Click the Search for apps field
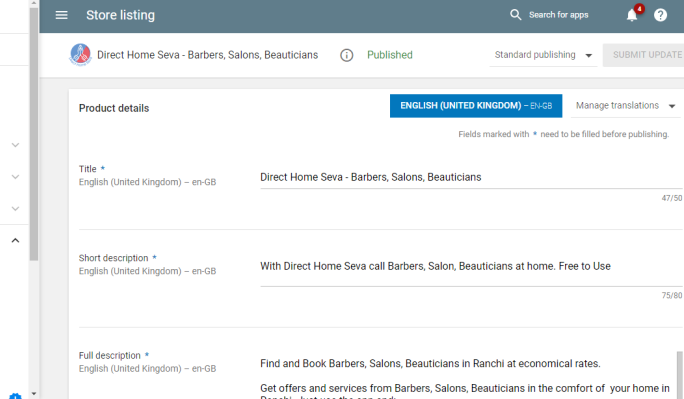 click(x=559, y=15)
